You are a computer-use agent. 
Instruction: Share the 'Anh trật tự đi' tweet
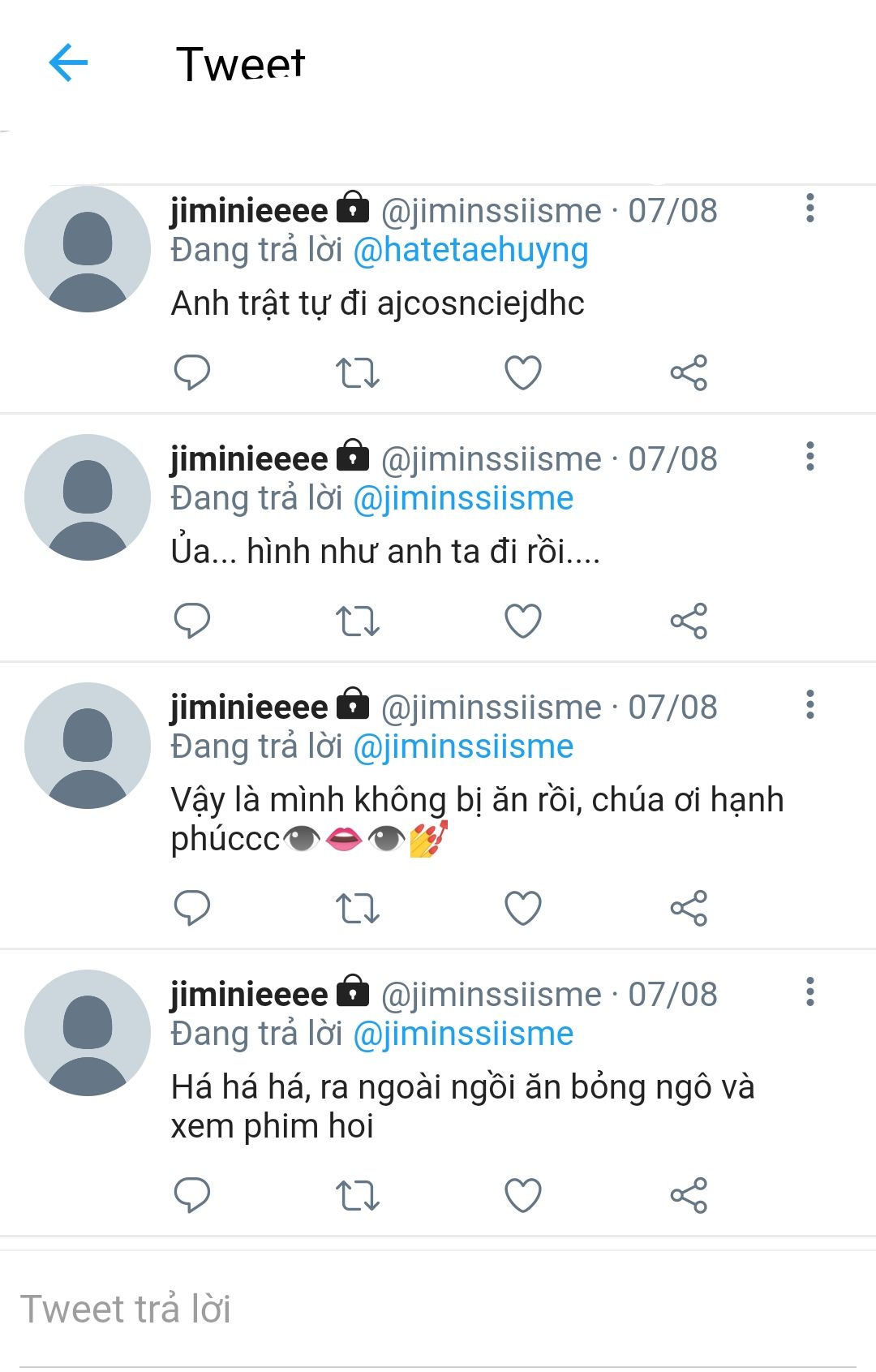689,372
